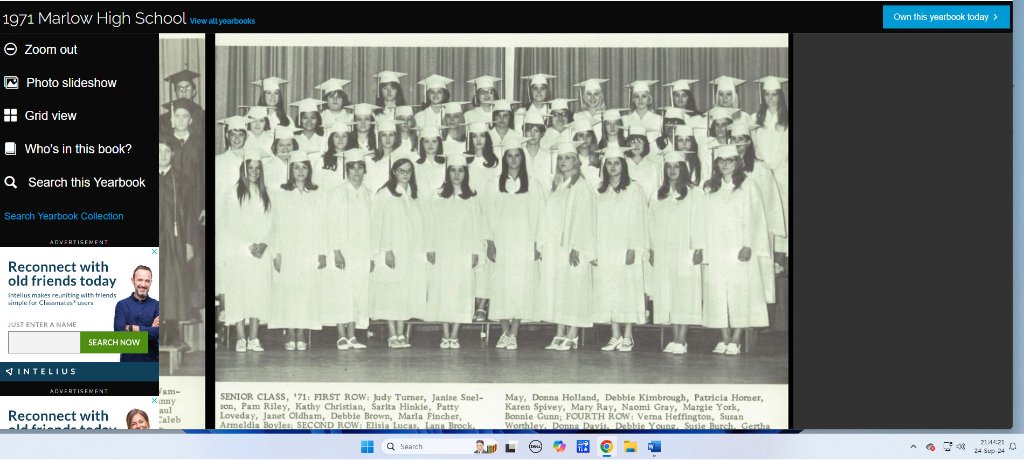1024x461 pixels.
Task: Click the Intelius name input field
Action: point(44,342)
